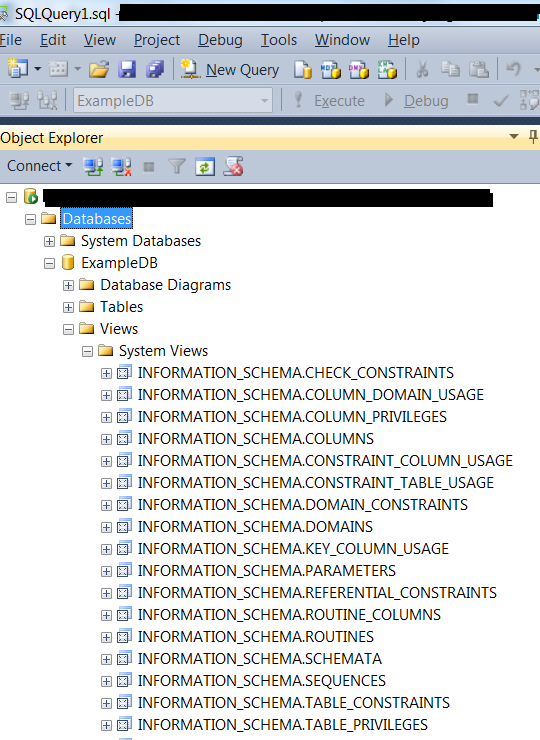Screen dimensions: 540x740
Task: Click the Debug play button
Action: coord(416,101)
